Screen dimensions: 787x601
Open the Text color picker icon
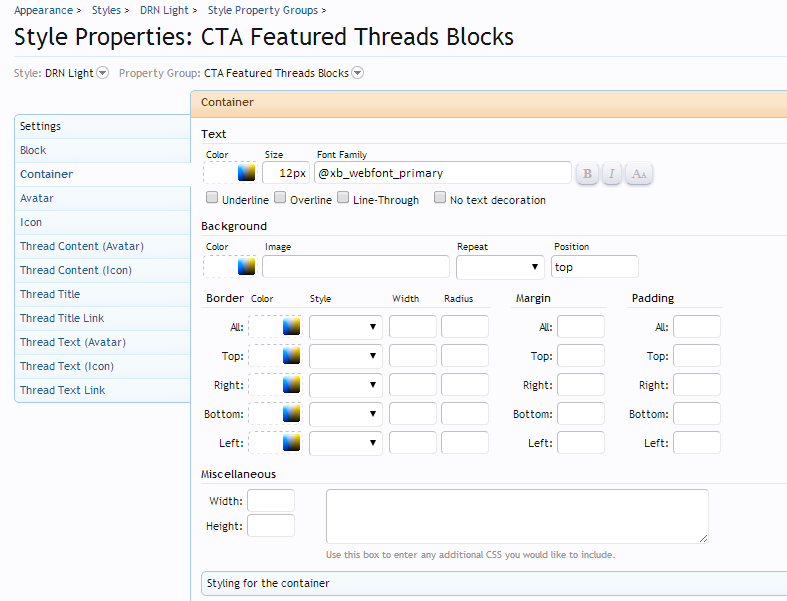(x=246, y=173)
